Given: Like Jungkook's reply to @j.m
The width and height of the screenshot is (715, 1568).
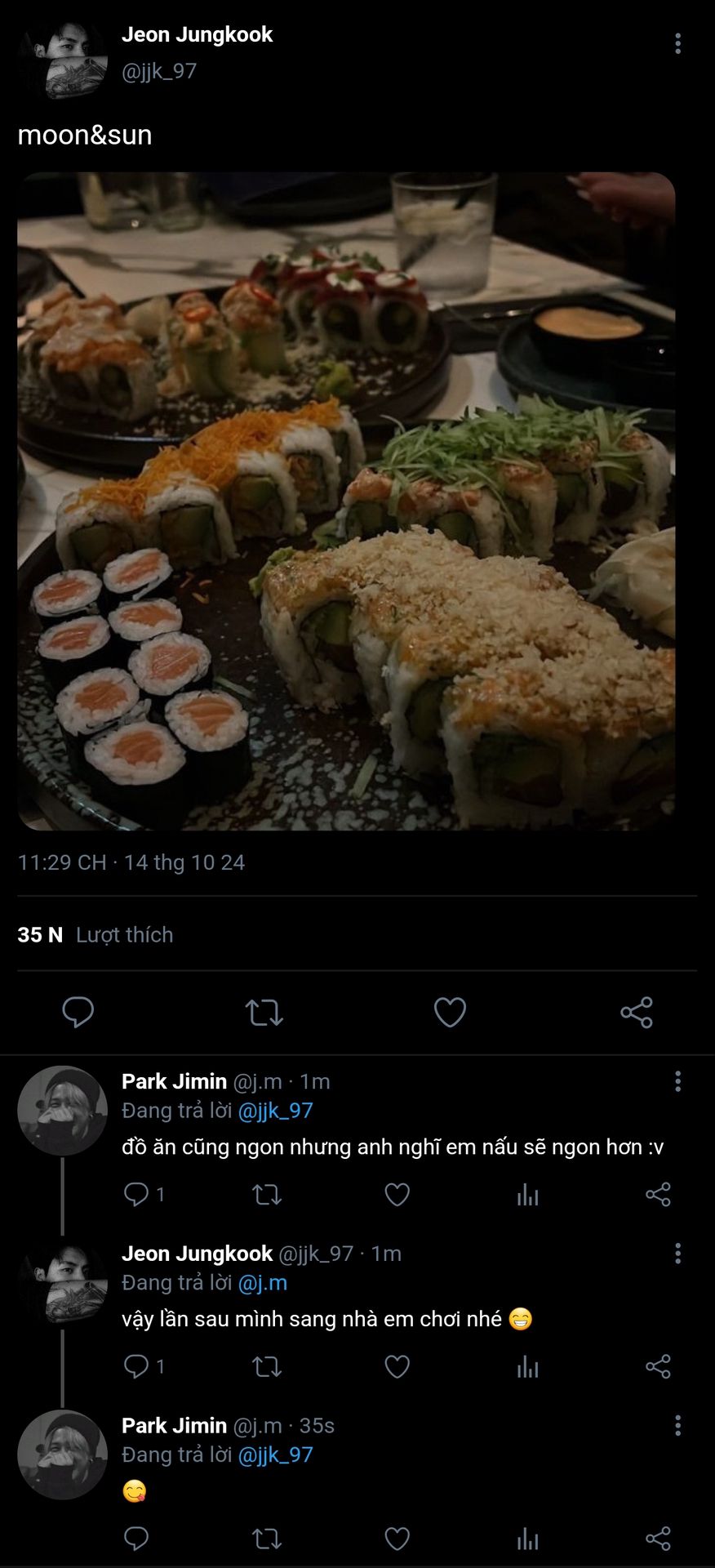Looking at the screenshot, I should pyautogui.click(x=397, y=1366).
